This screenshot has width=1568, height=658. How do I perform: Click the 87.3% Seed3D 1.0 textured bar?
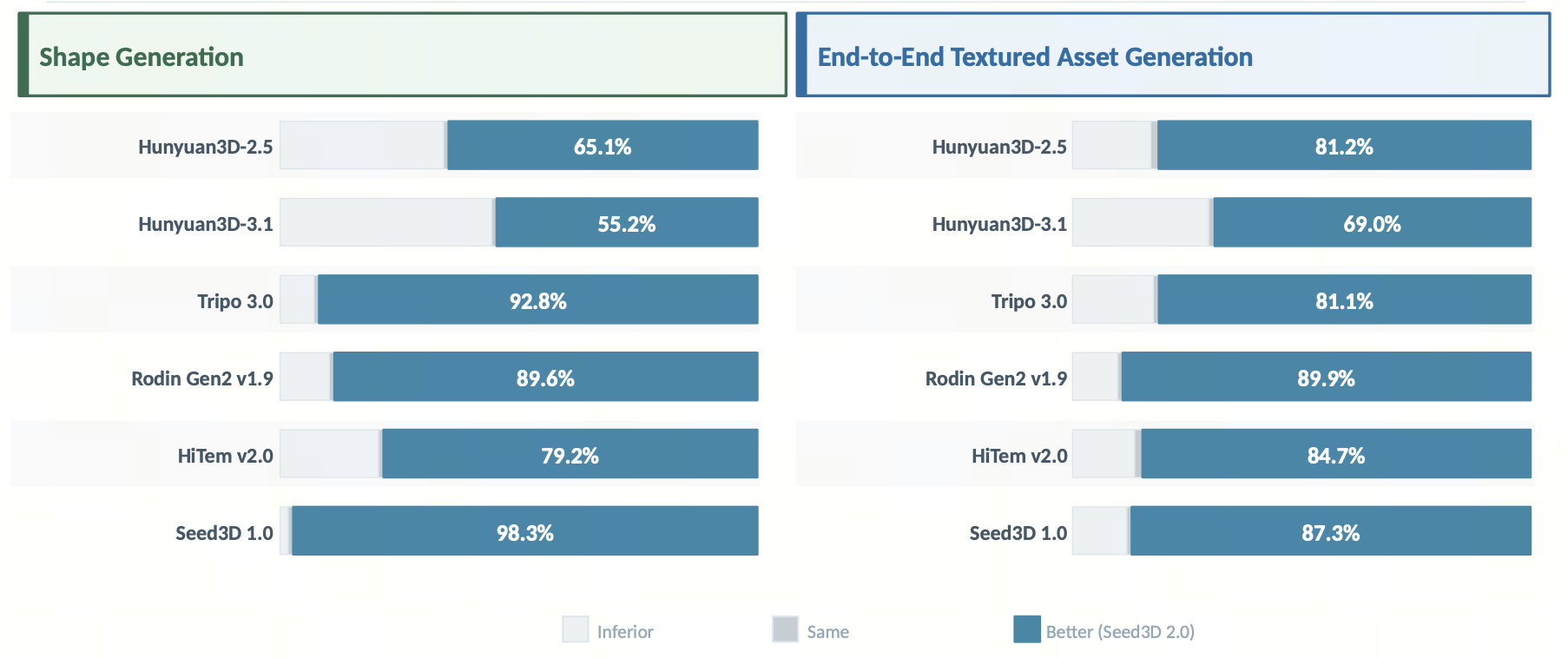(1330, 532)
